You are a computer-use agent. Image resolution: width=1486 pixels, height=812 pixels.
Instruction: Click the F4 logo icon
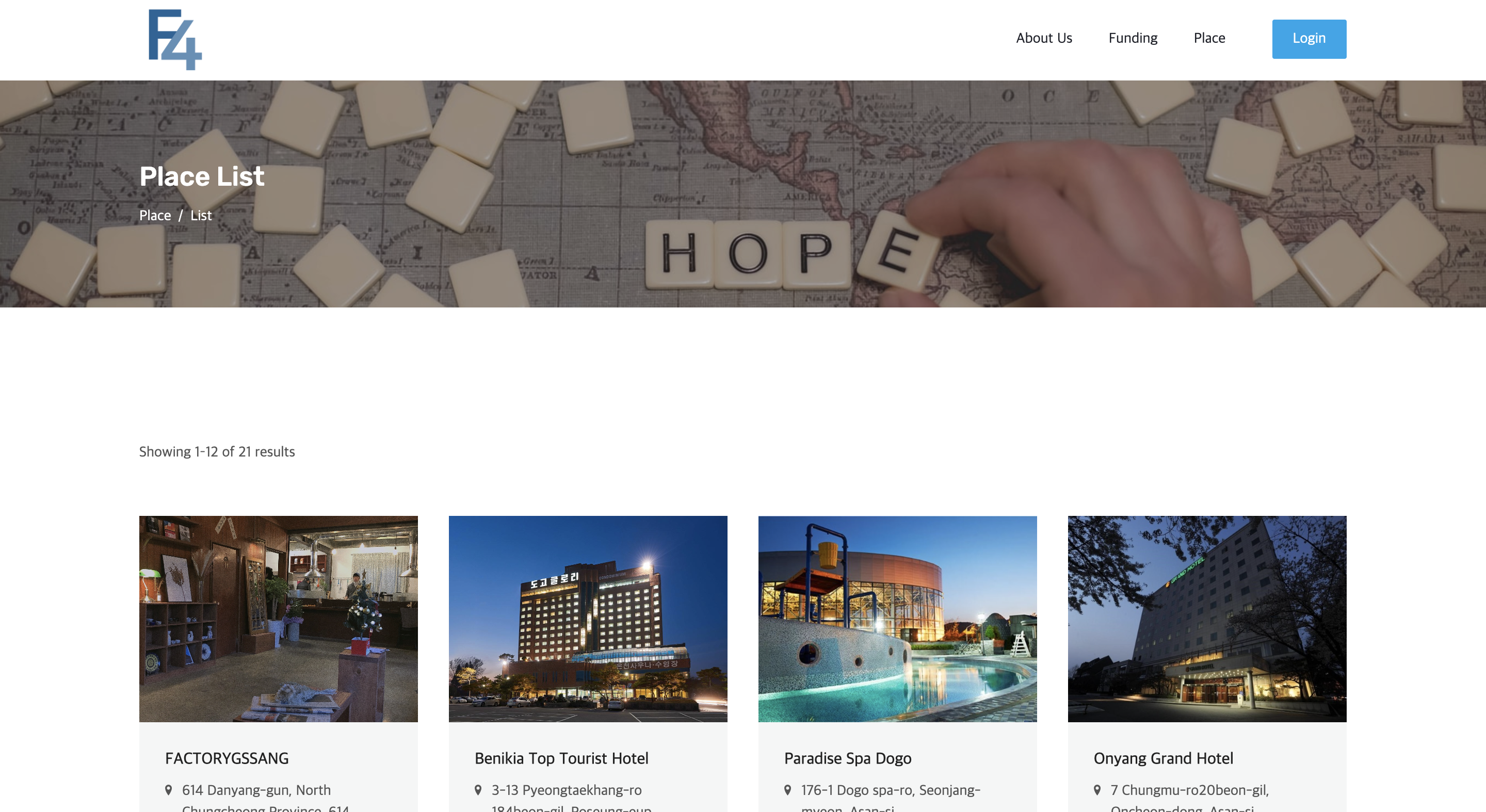click(175, 39)
